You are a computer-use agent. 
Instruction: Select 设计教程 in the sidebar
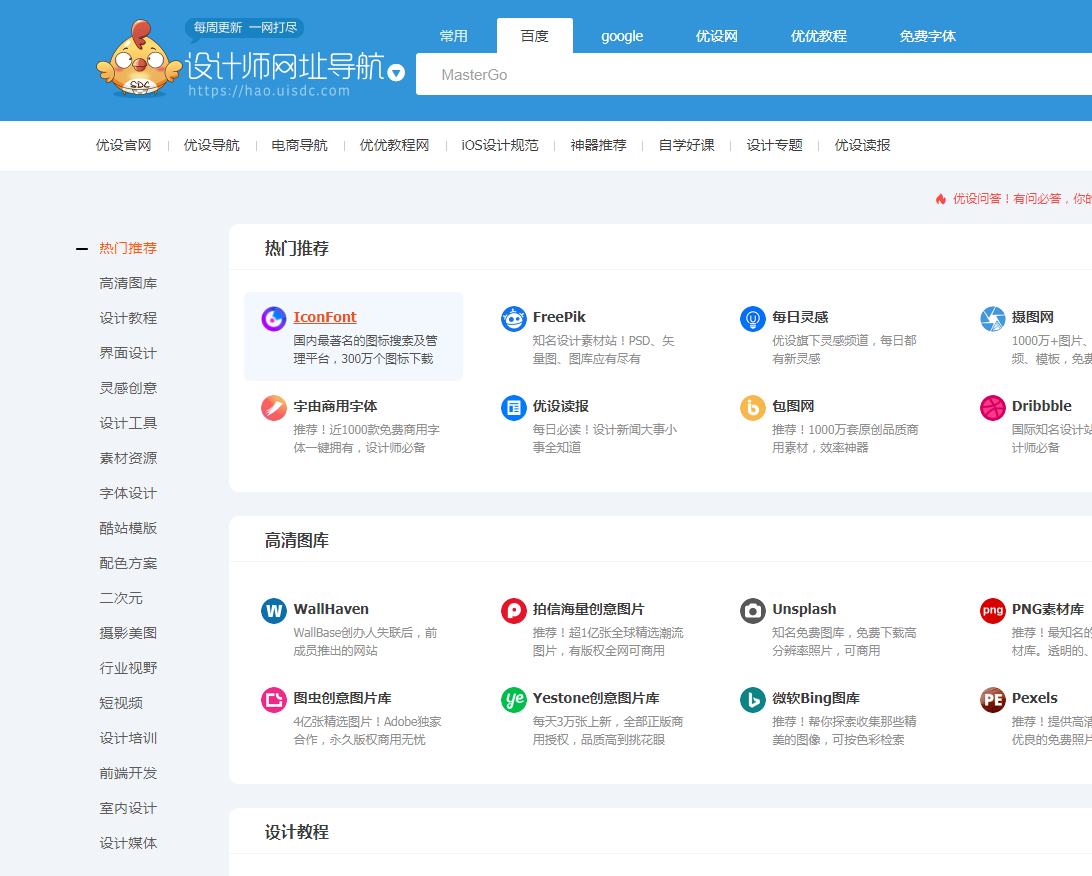128,318
